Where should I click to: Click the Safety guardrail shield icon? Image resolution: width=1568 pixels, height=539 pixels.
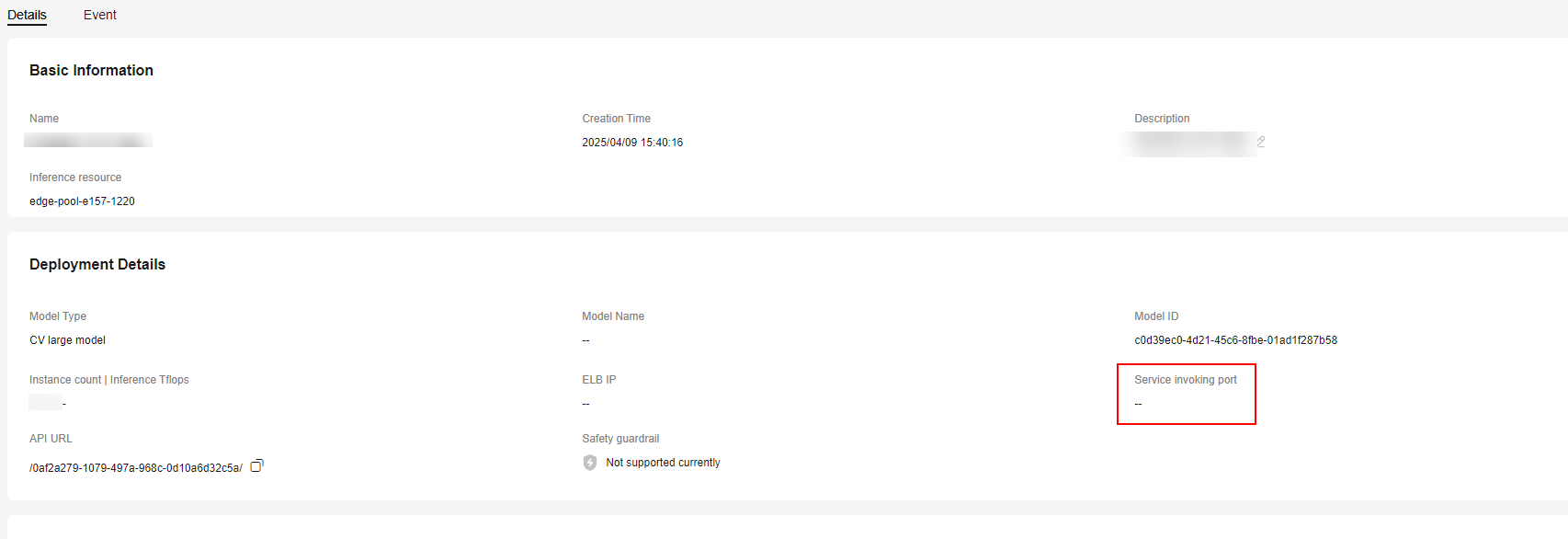point(590,463)
